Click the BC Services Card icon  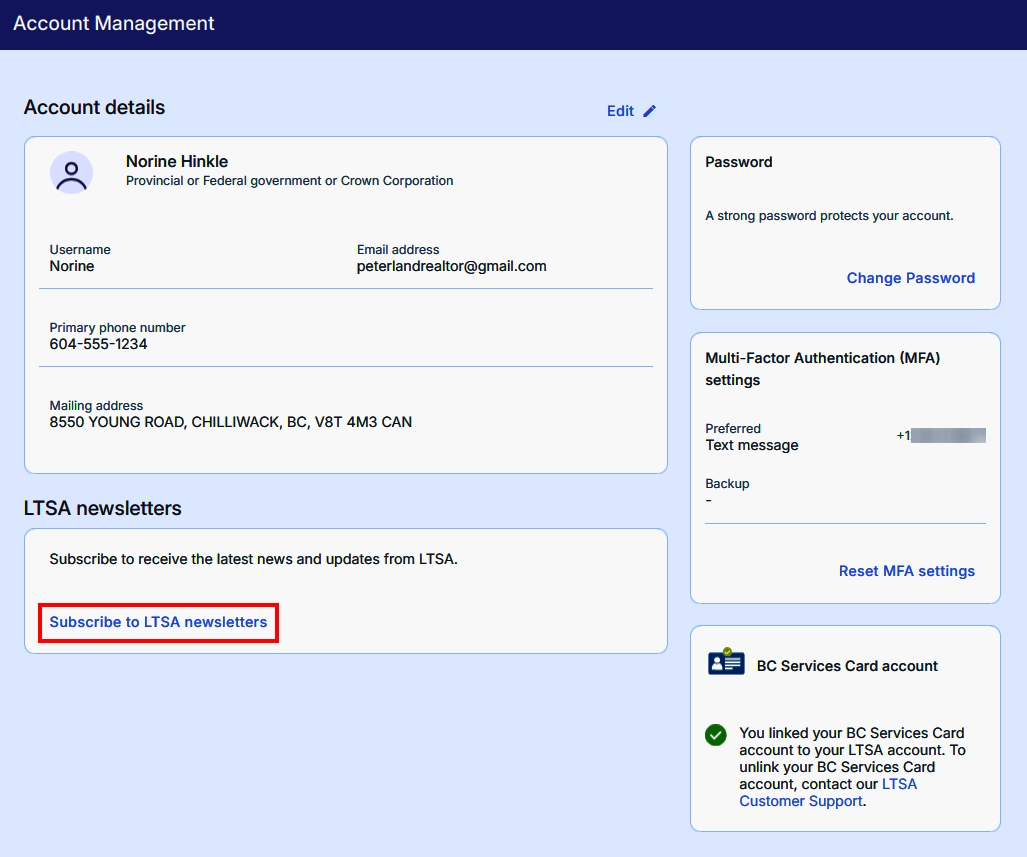(x=726, y=662)
